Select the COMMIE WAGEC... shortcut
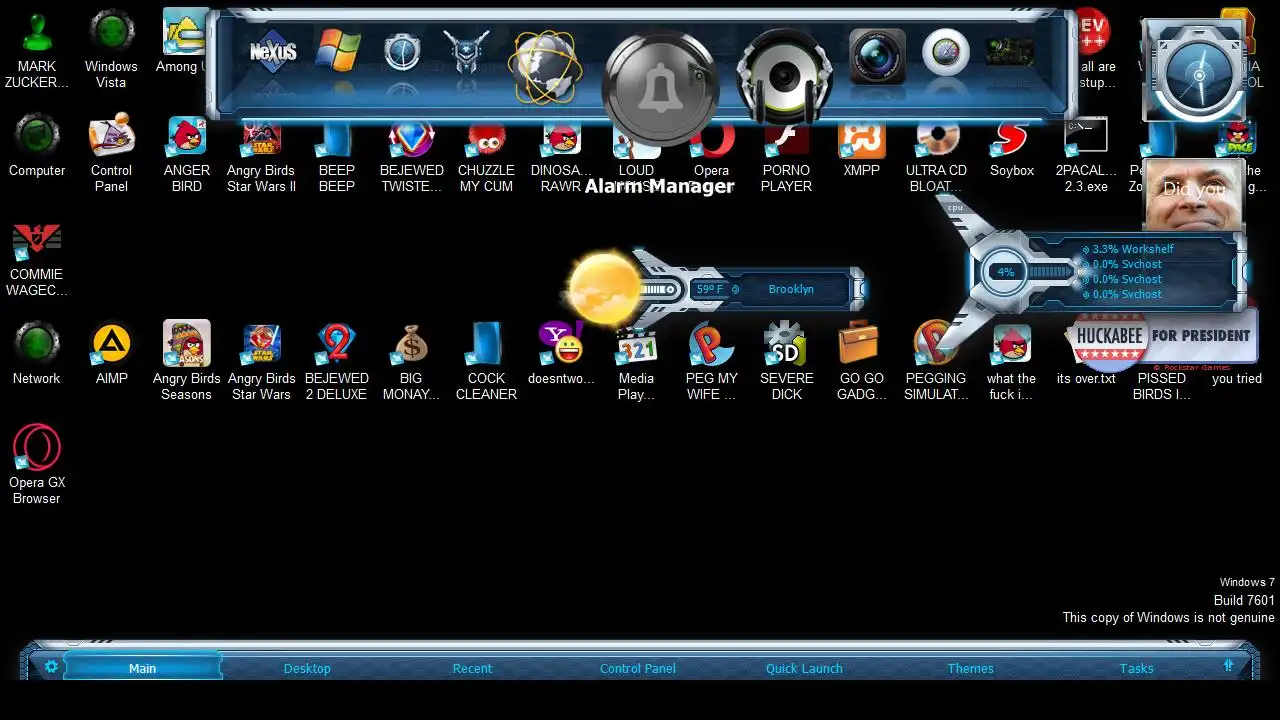Screen dimensions: 1280x720 click(37, 259)
